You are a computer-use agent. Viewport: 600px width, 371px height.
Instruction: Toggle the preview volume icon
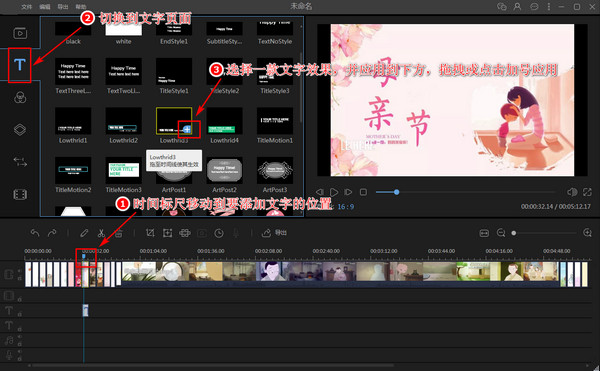click(572, 192)
